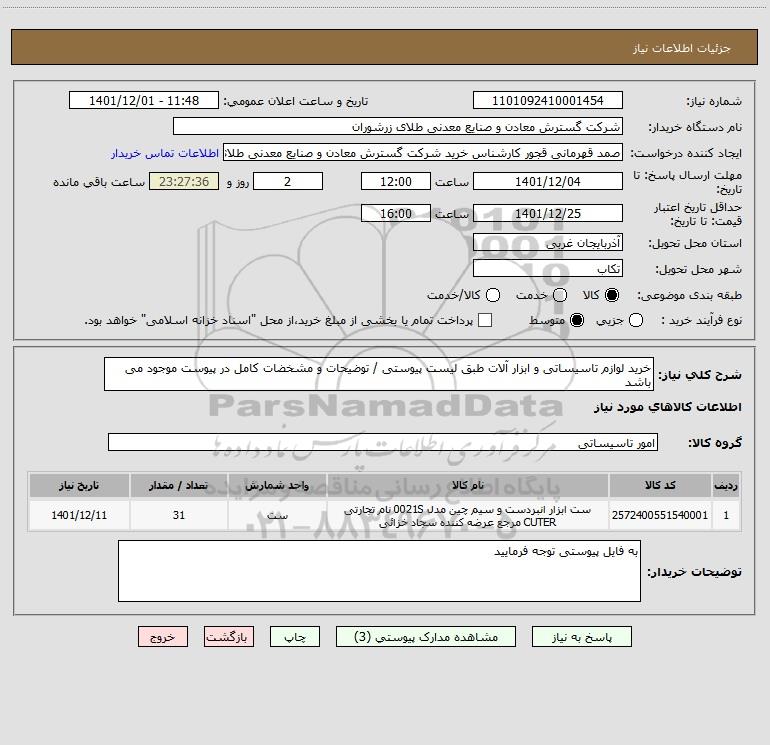Viewport: 770px width, 745px height.
Task: Click the کد کالا column header
Action: (x=660, y=486)
